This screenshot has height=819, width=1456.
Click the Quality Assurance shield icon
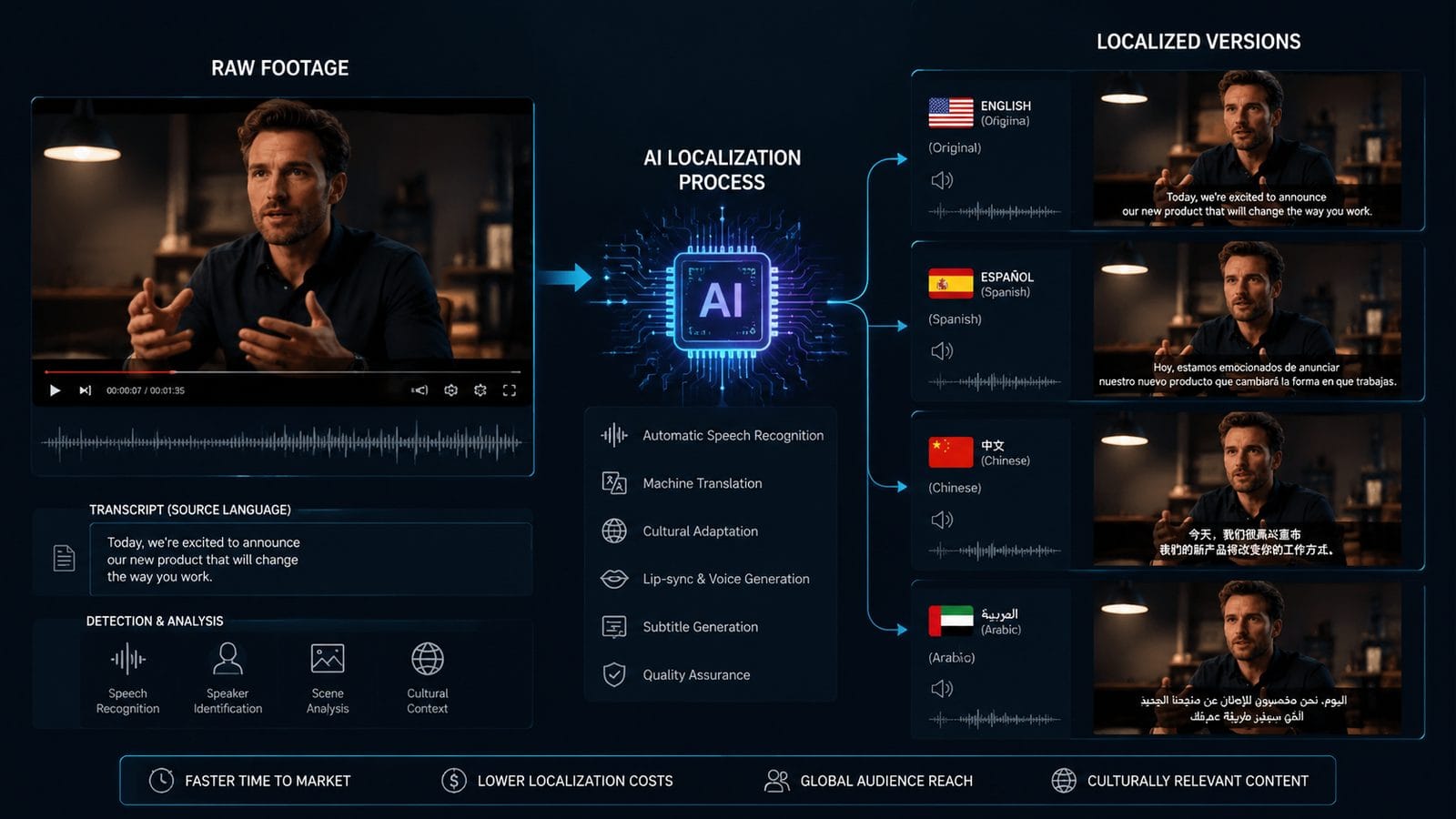point(614,674)
